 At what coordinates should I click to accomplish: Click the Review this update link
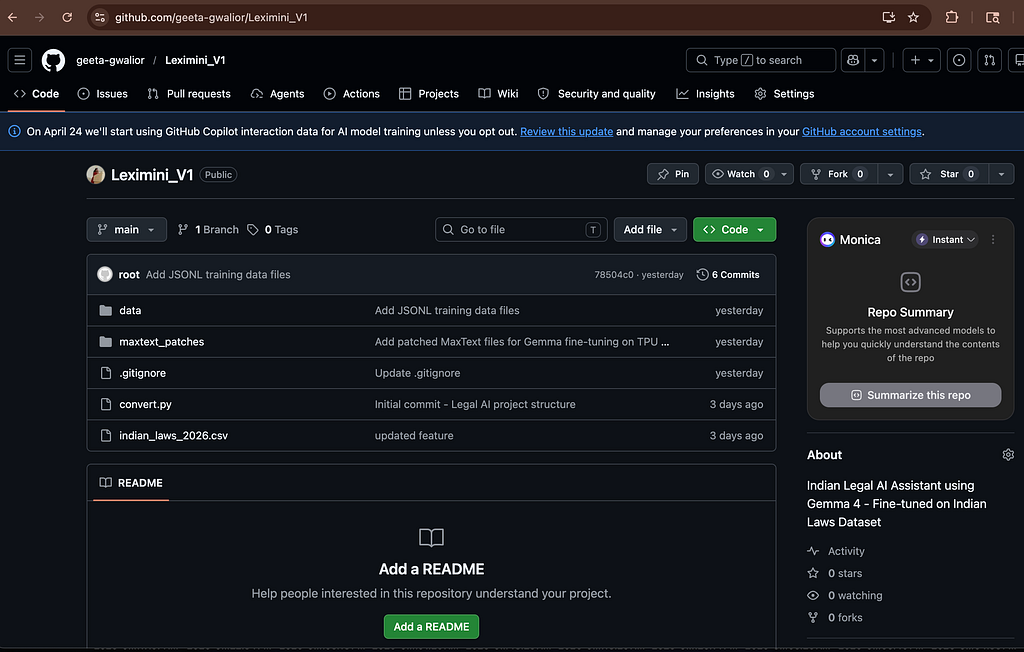[x=566, y=132]
